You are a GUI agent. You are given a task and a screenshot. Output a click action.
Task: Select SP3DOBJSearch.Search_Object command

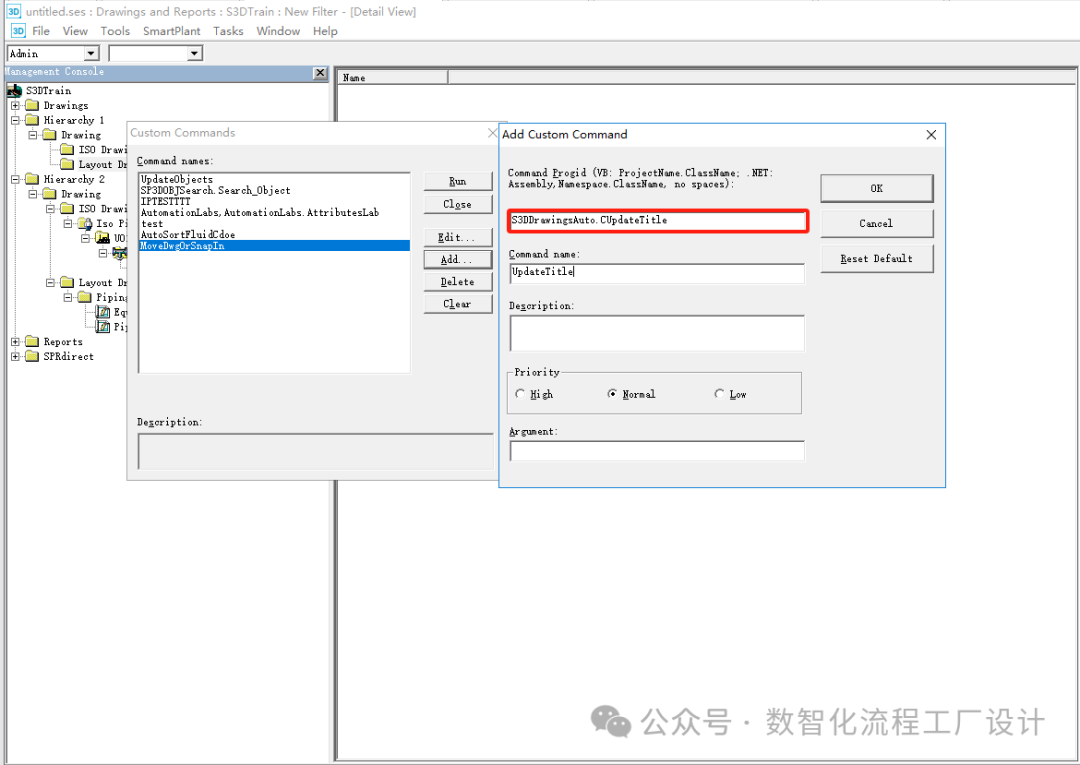pos(274,190)
